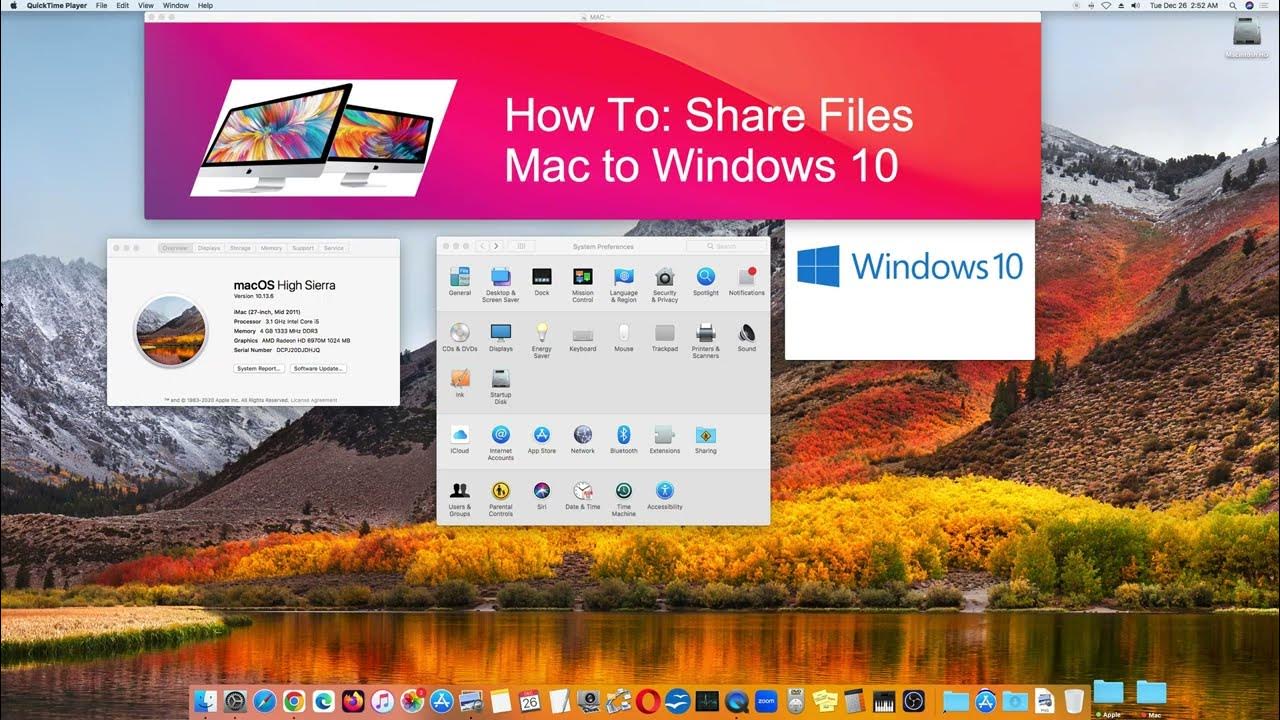Click the System Report button
The width and height of the screenshot is (1280, 720).
tap(259, 369)
